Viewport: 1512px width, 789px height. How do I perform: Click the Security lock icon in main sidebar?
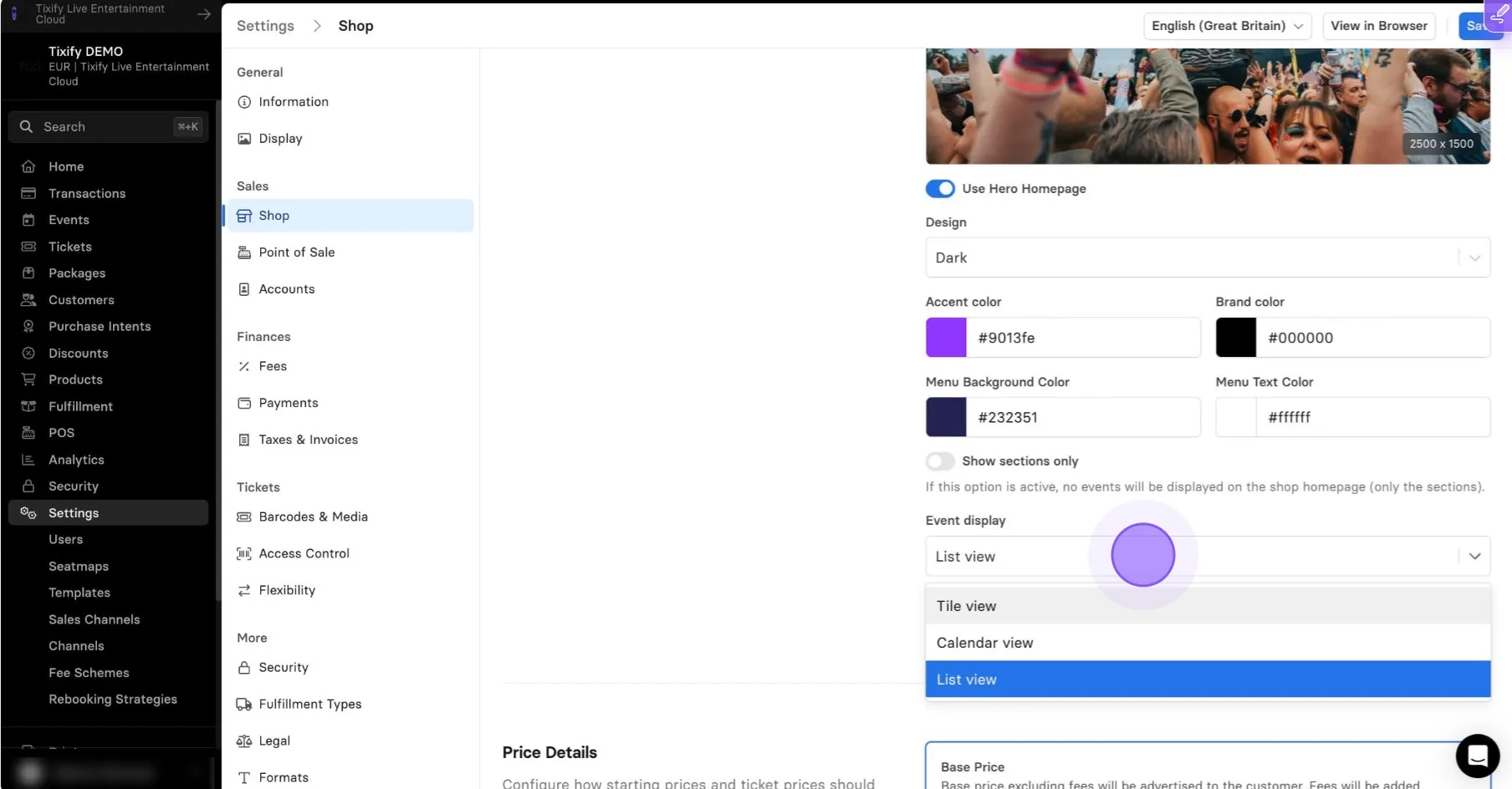click(x=28, y=486)
